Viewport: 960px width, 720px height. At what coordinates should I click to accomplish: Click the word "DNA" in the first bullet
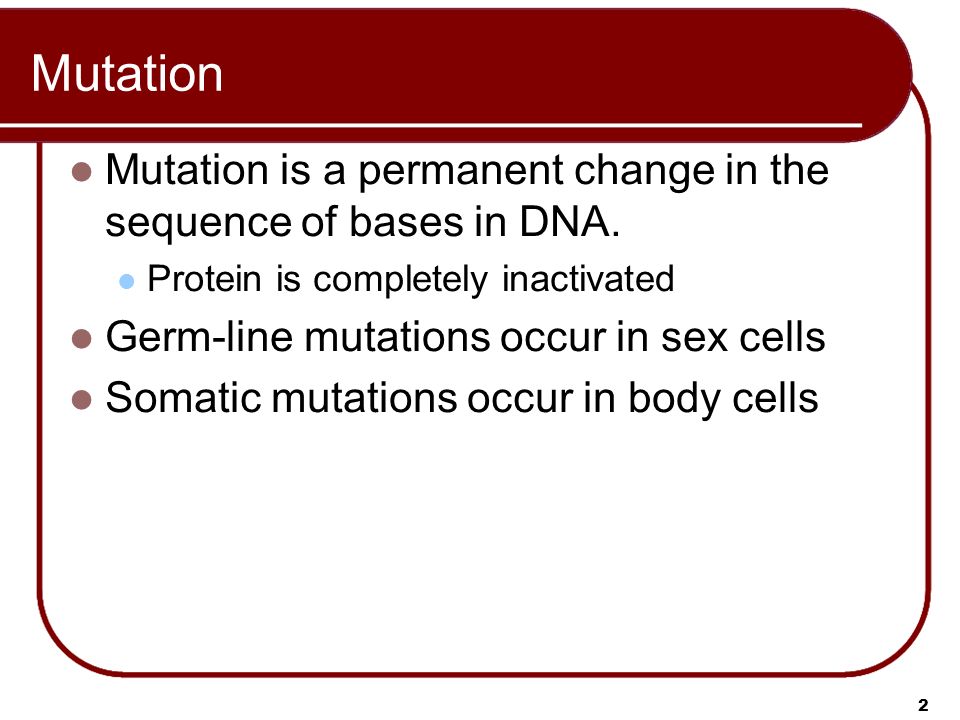click(565, 222)
